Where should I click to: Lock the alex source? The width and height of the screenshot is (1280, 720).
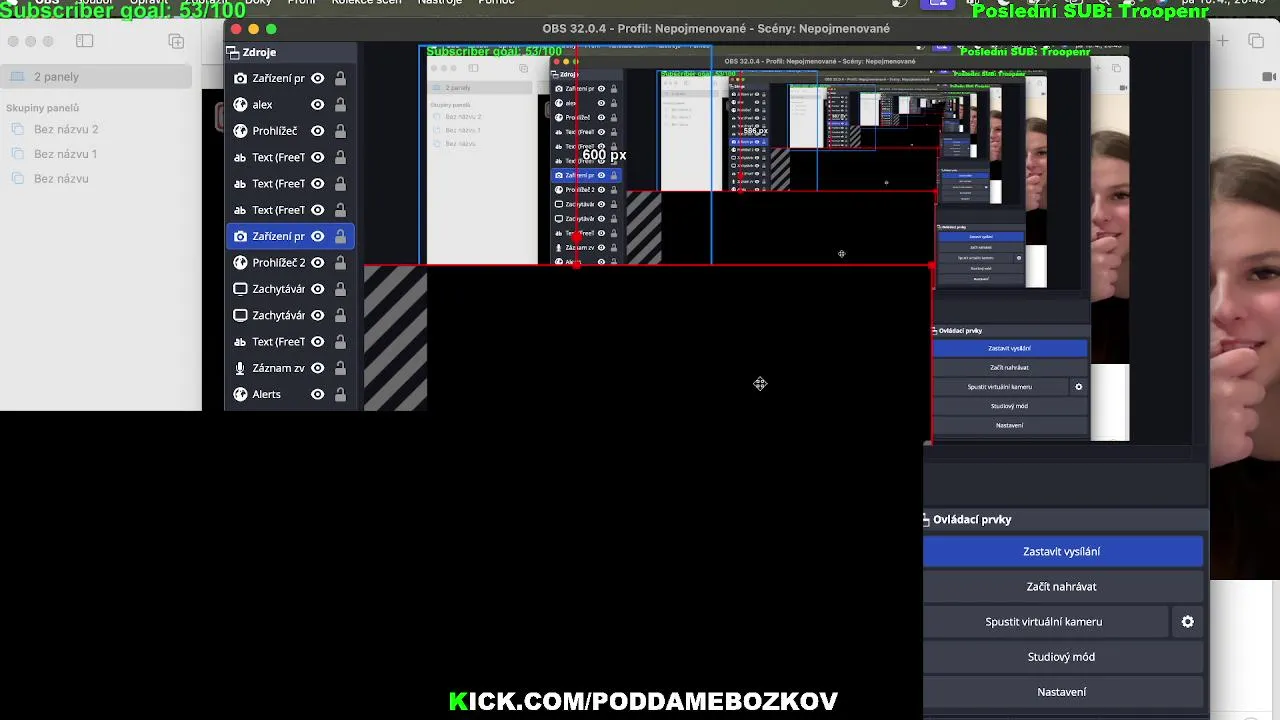pos(340,104)
